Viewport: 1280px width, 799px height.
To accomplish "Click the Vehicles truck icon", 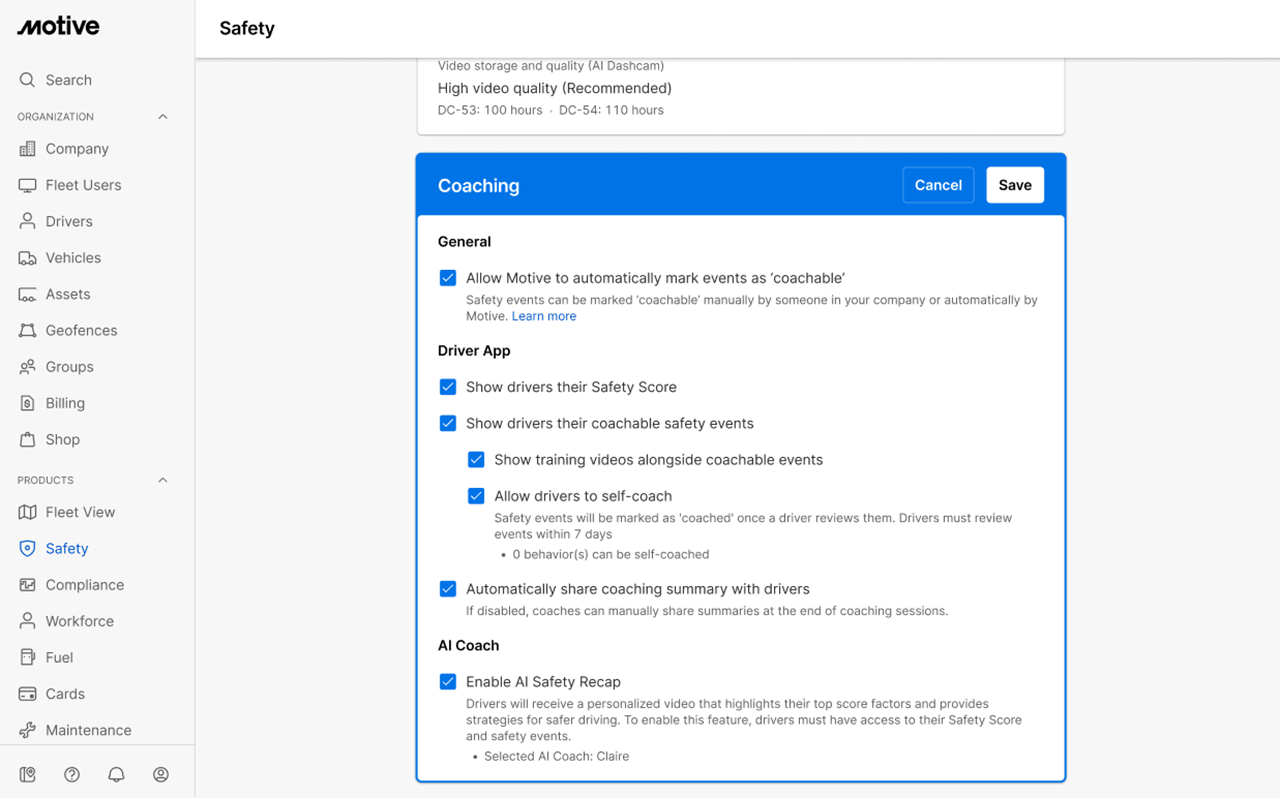I will coord(27,258).
